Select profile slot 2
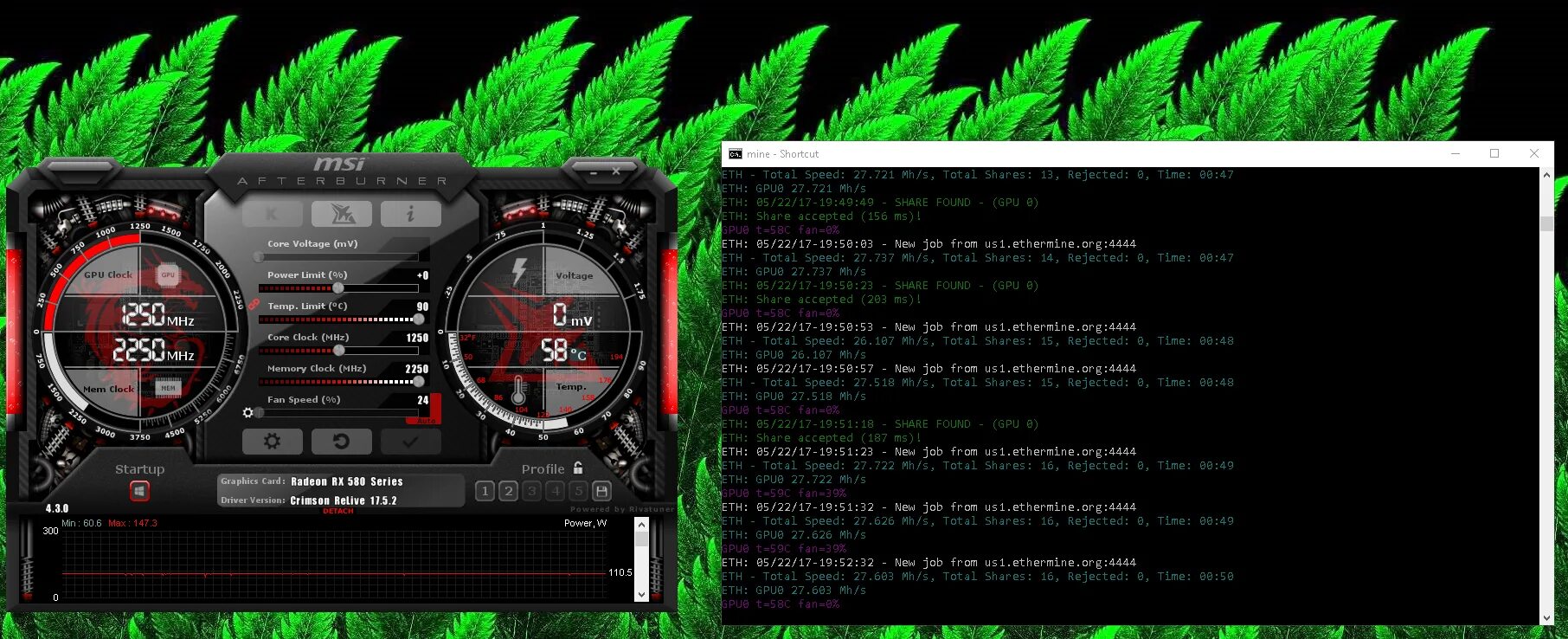1568x639 pixels. coord(508,491)
